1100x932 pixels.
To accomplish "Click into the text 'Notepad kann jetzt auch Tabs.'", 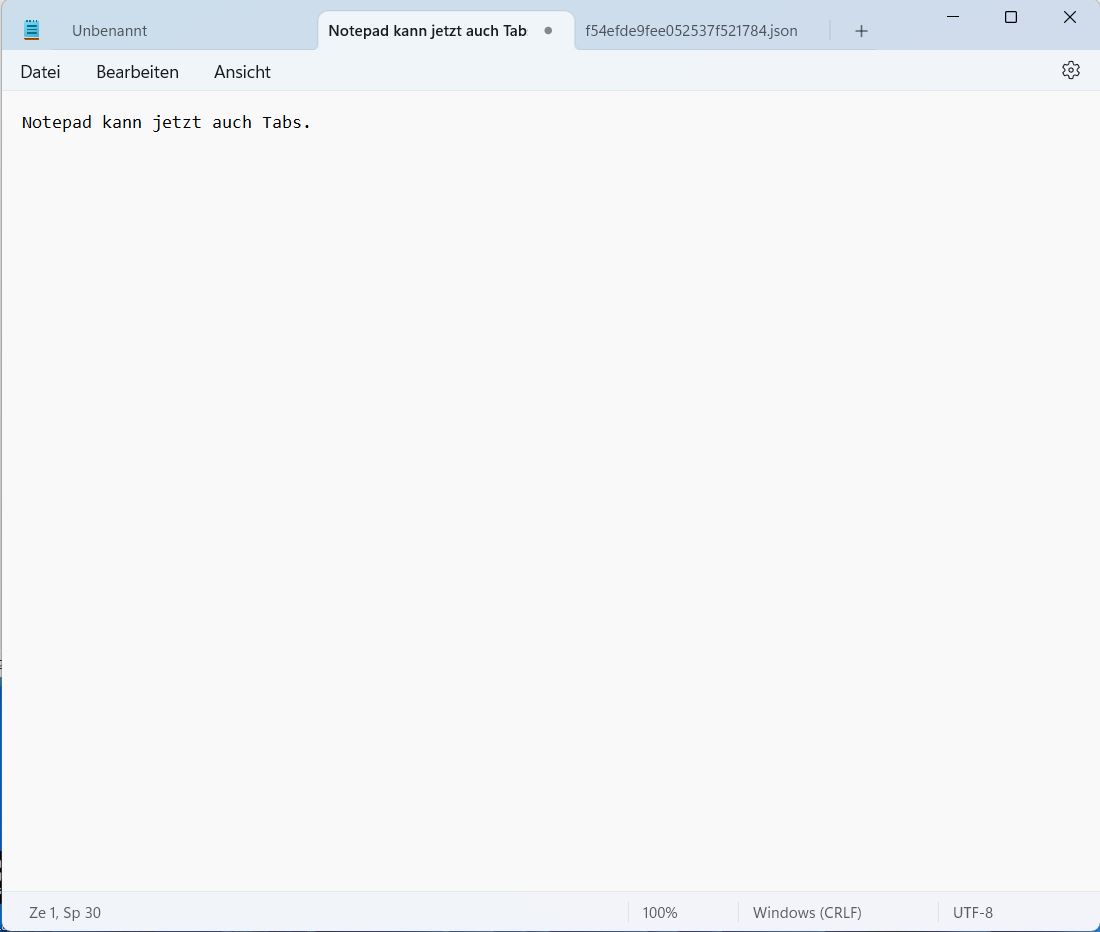I will (x=166, y=123).
